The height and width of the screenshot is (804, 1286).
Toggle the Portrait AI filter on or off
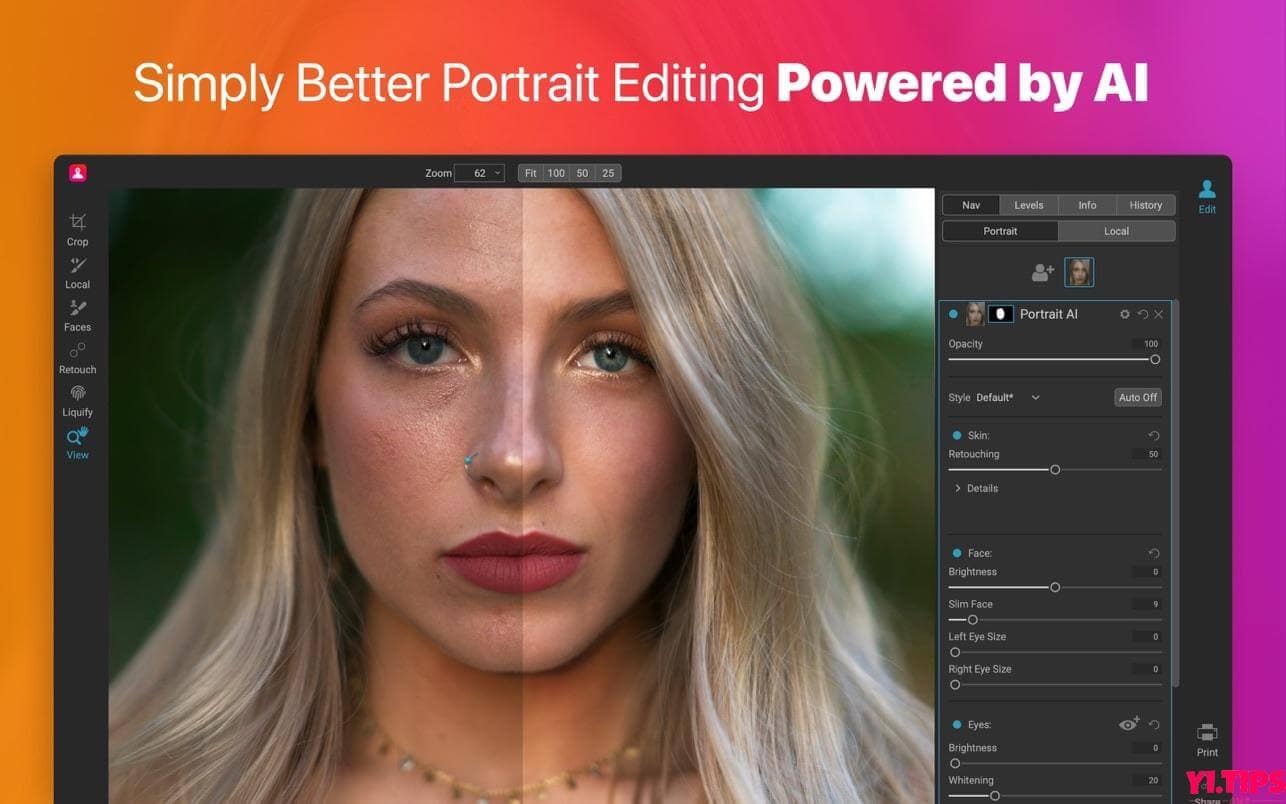(952, 313)
